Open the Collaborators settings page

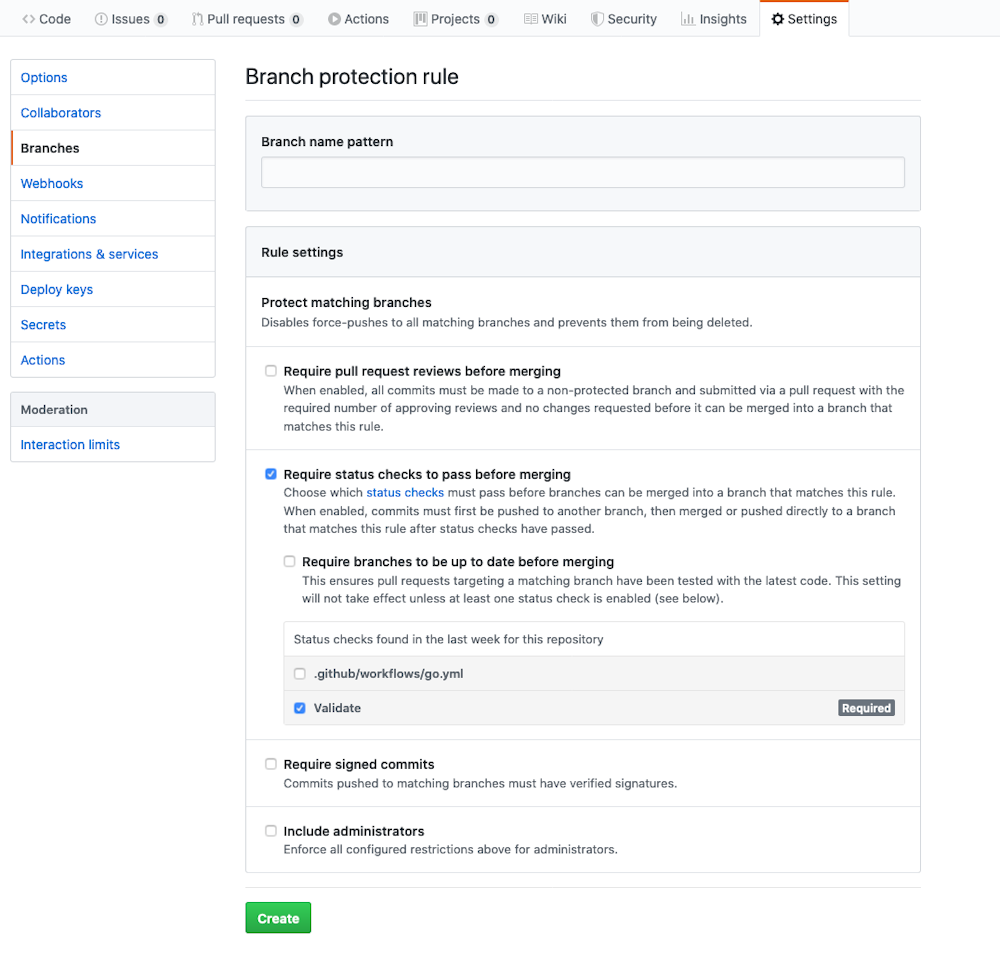click(x=61, y=112)
